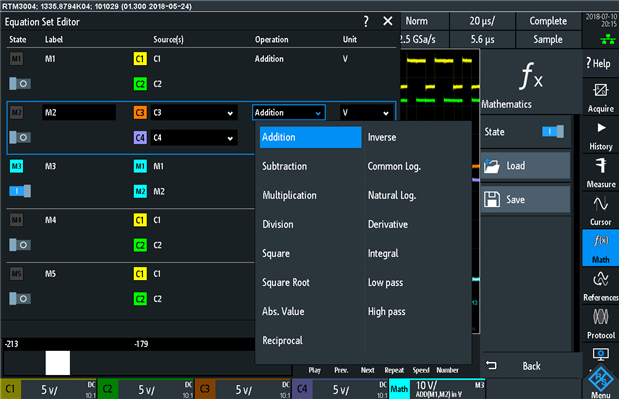Click the purple C4 source badge
The image size is (619, 399).
[140, 138]
